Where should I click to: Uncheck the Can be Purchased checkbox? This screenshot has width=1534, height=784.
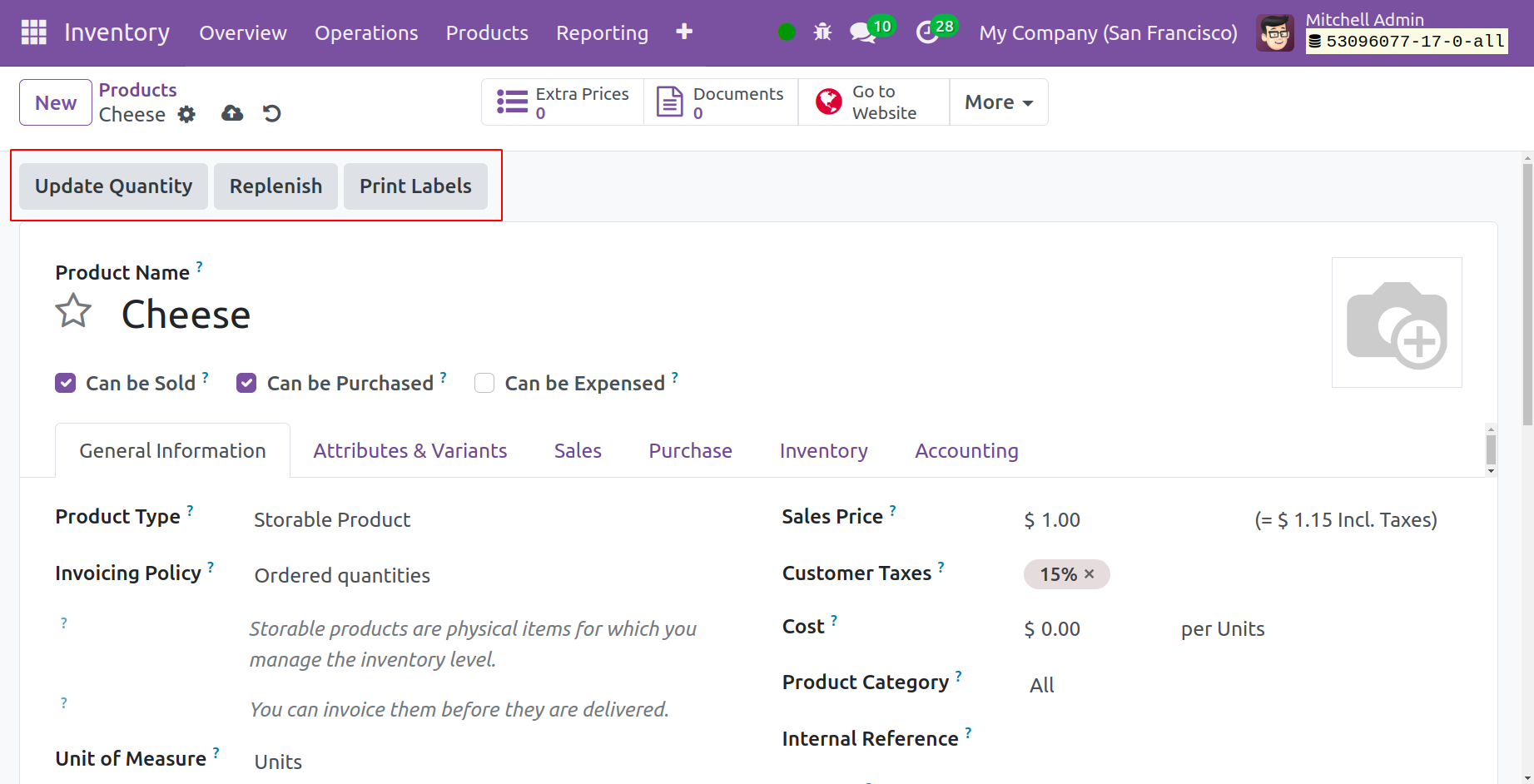[x=246, y=383]
